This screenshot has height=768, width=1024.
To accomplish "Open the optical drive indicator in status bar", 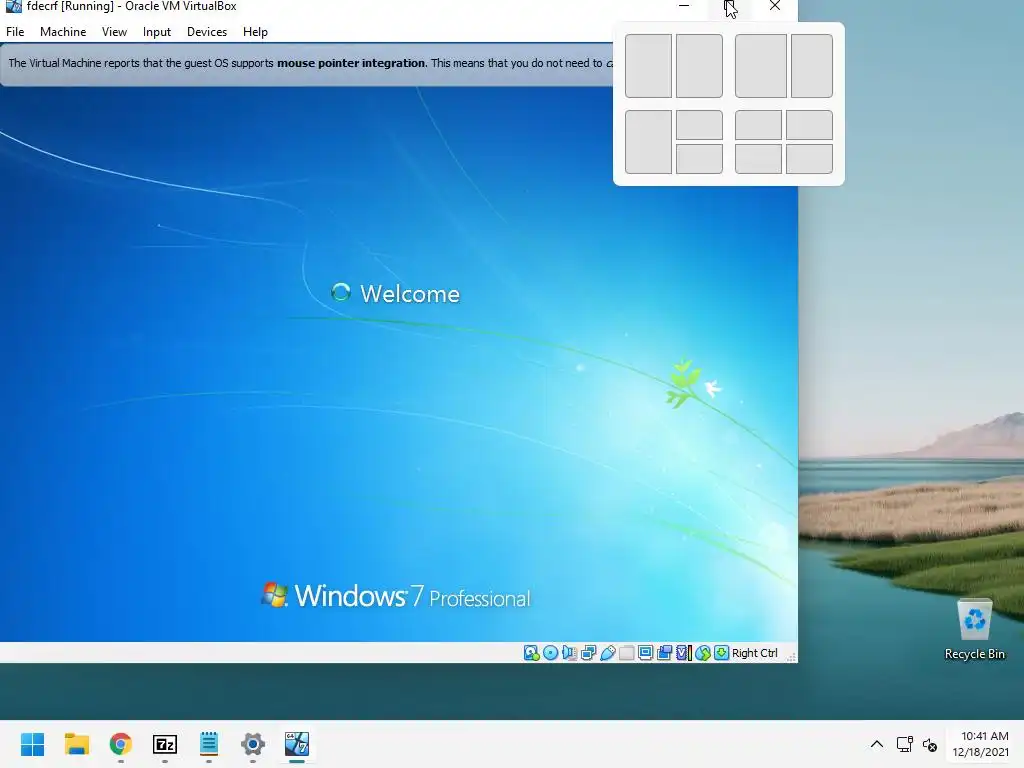I will [x=551, y=653].
